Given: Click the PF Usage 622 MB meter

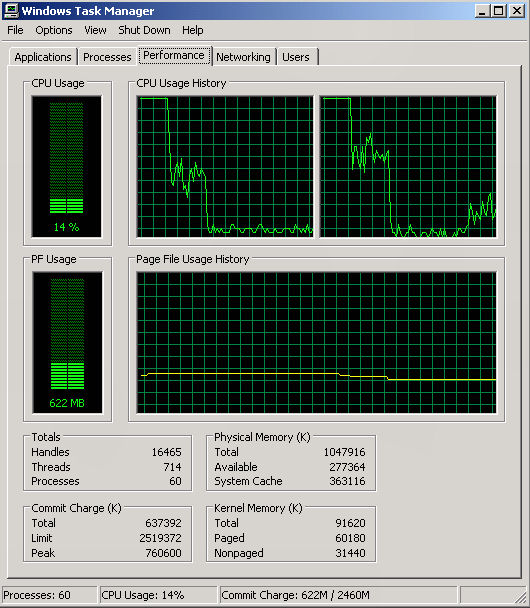Looking at the screenshot, I should click(x=67, y=342).
